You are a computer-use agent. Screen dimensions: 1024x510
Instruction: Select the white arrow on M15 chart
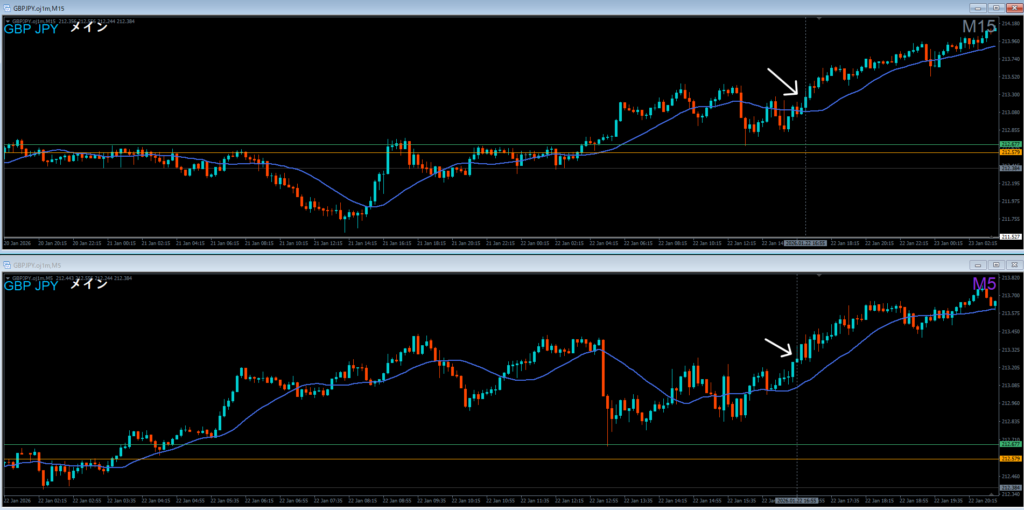coord(782,82)
